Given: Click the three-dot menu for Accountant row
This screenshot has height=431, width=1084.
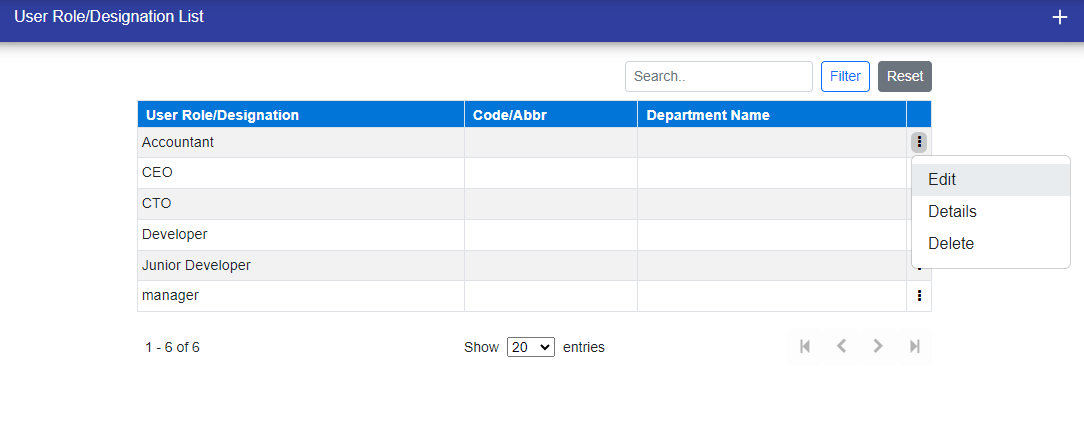Looking at the screenshot, I should [919, 142].
